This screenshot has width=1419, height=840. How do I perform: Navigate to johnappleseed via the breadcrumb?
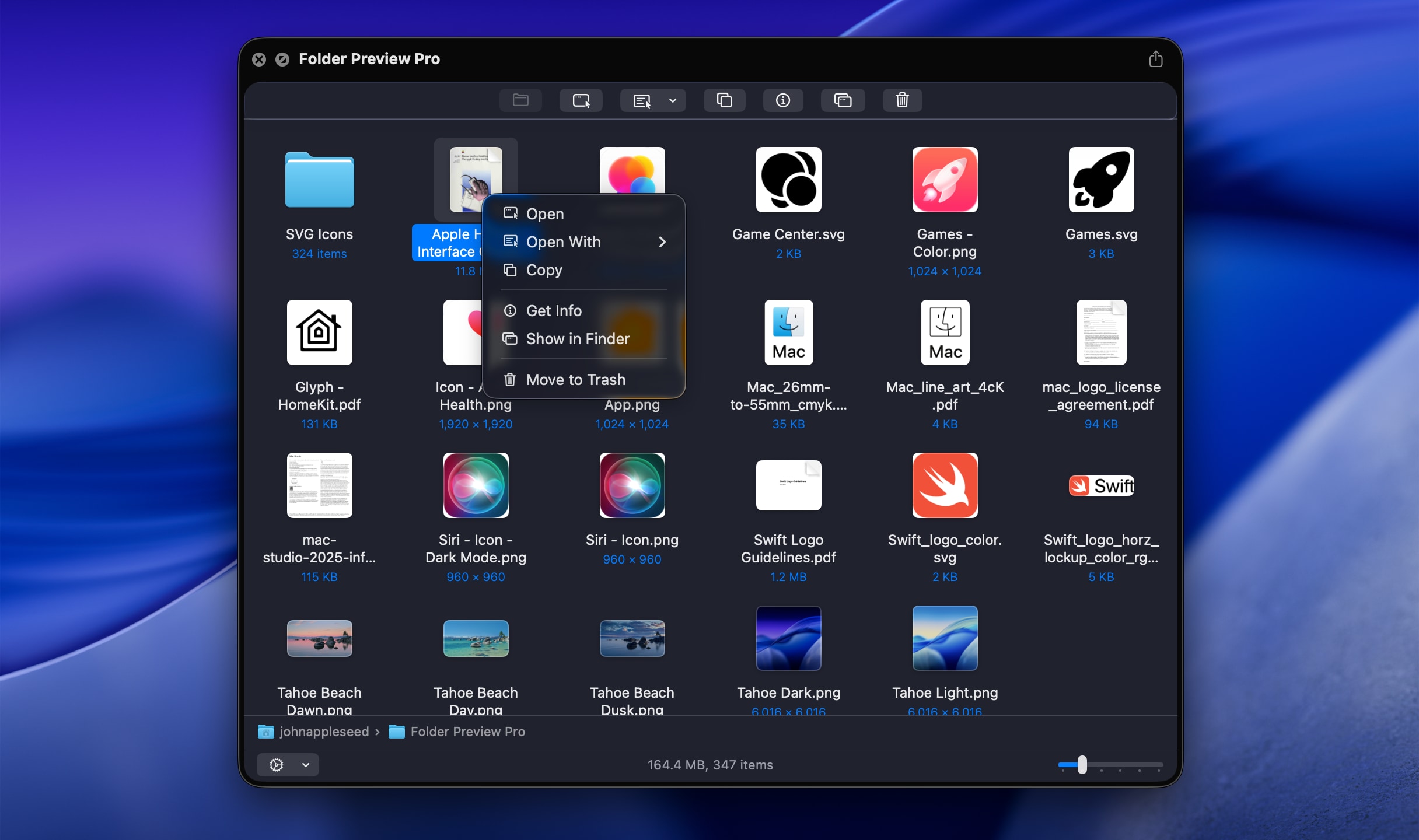coord(326,731)
